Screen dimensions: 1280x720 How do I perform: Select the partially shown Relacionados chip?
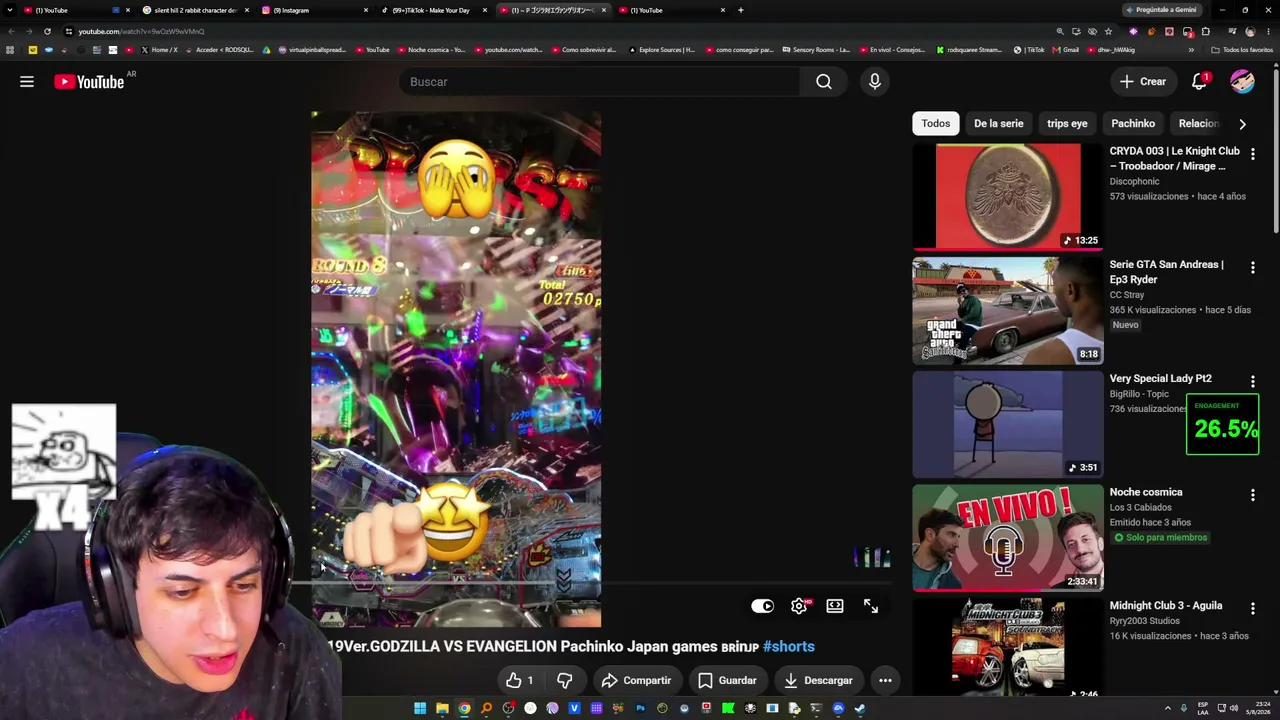(1198, 124)
